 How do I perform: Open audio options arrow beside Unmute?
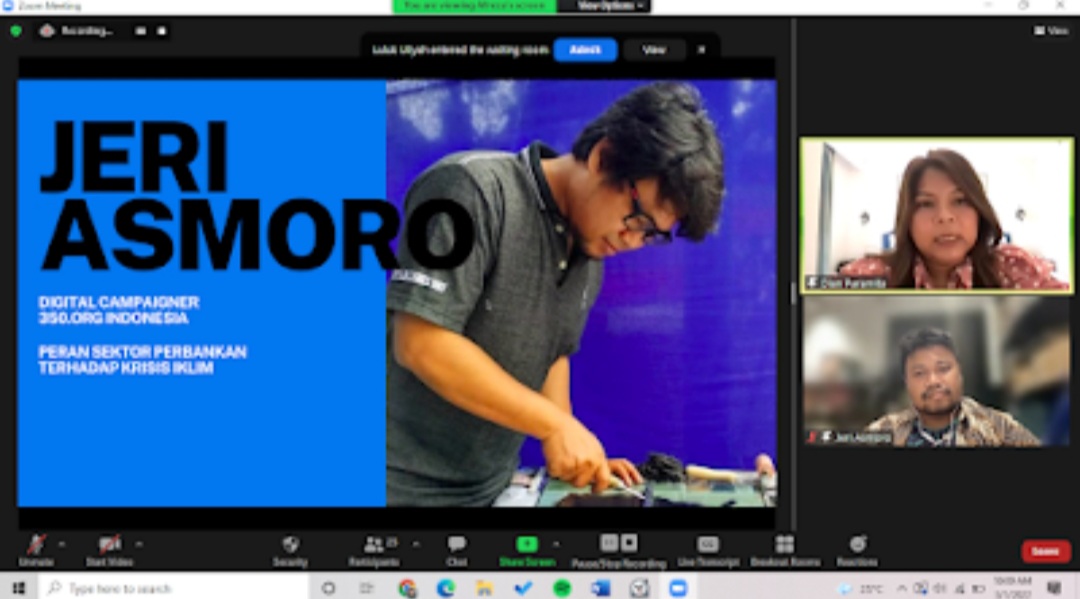click(62, 545)
